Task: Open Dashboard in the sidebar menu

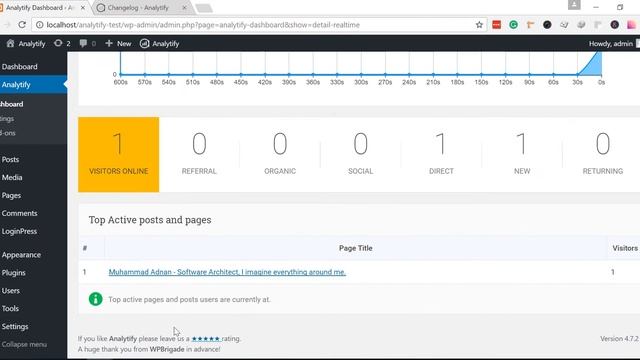Action: tap(20, 67)
